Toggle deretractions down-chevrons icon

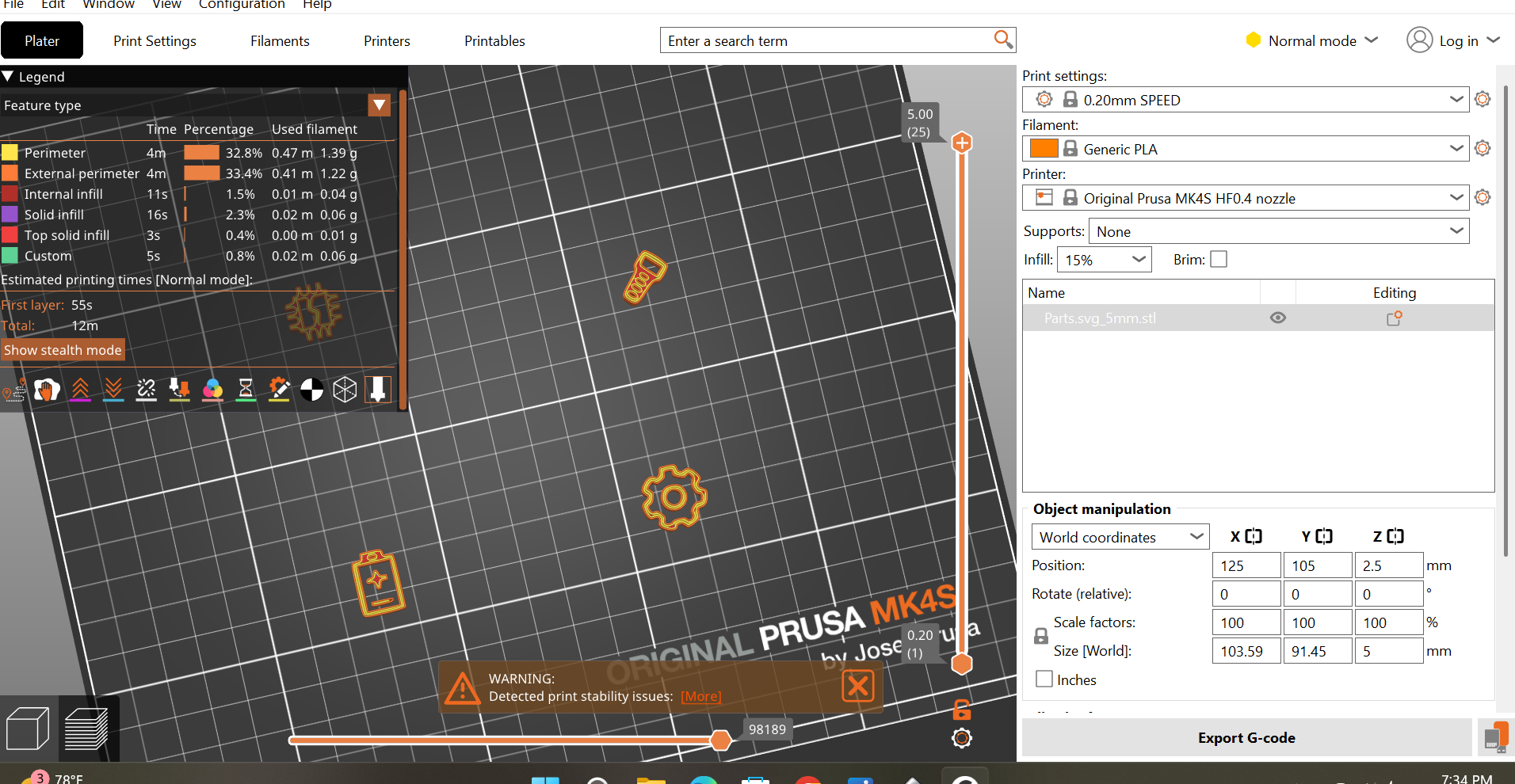point(113,390)
